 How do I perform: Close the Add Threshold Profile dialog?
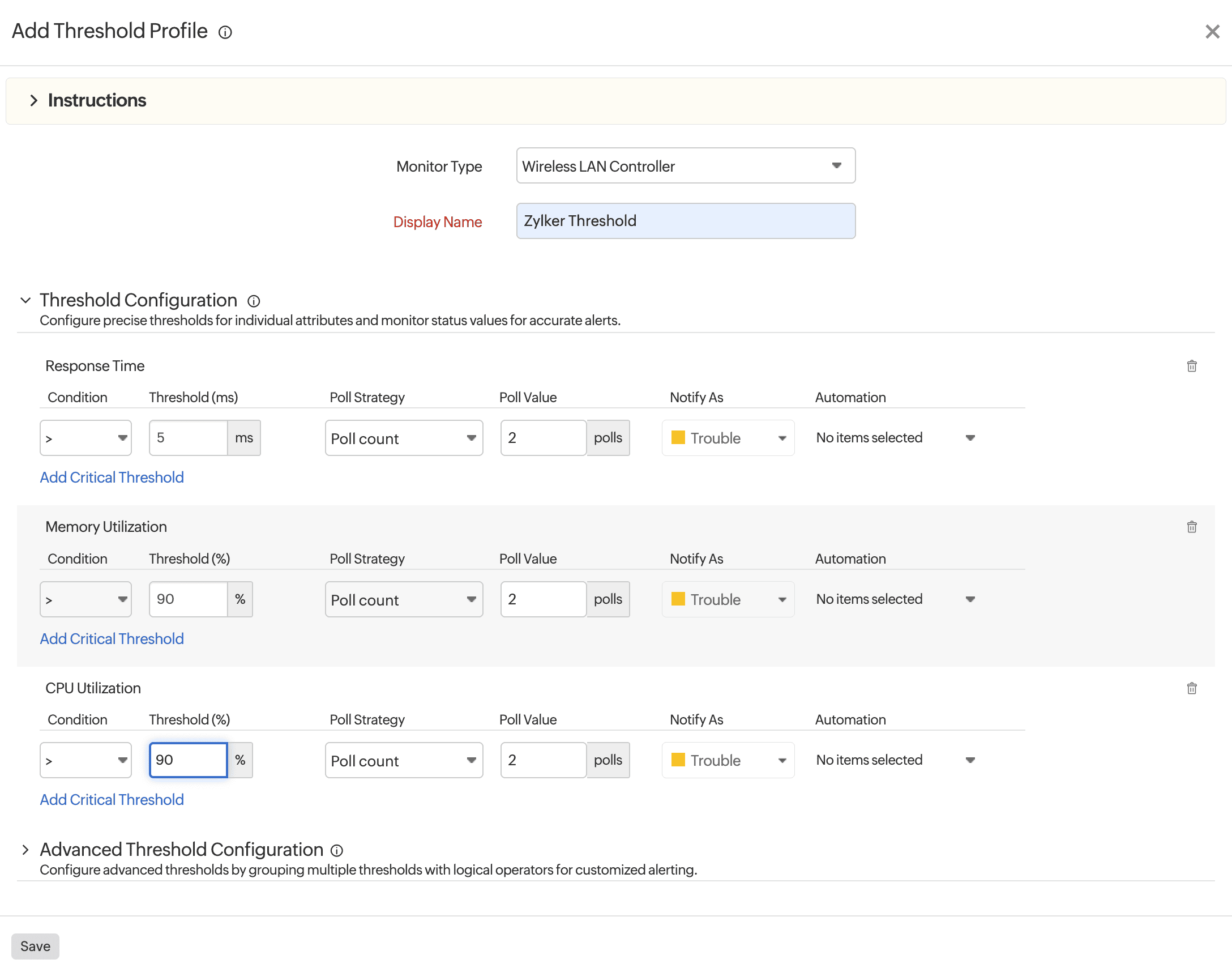coord(1212,31)
